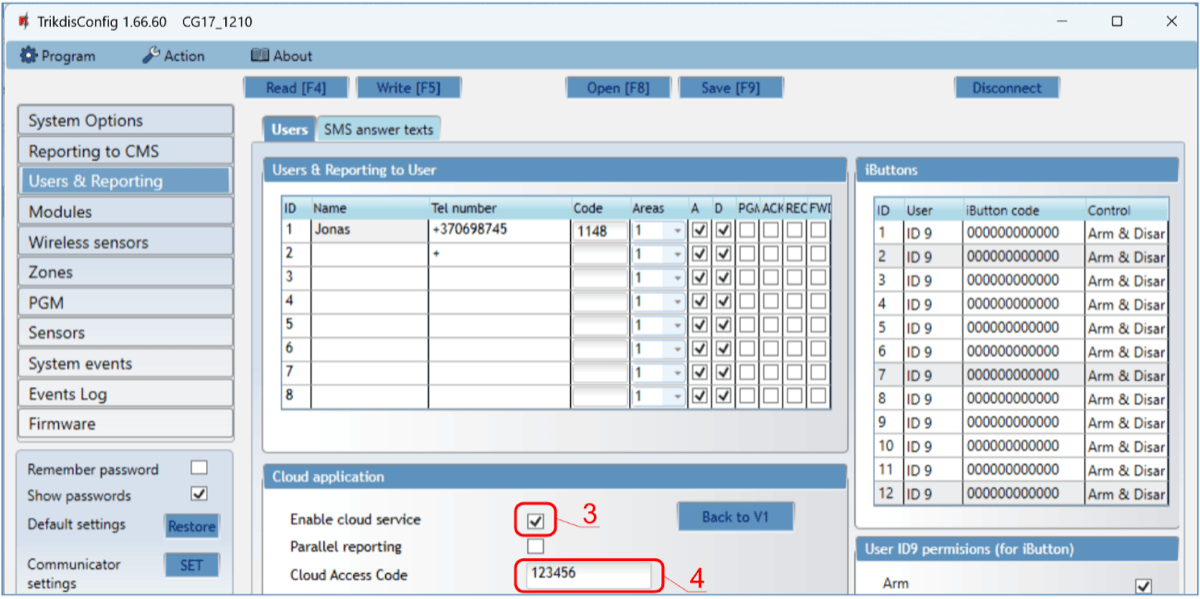The width and height of the screenshot is (1200, 599).
Task: Click the Disconnect button
Action: coord(1006,88)
